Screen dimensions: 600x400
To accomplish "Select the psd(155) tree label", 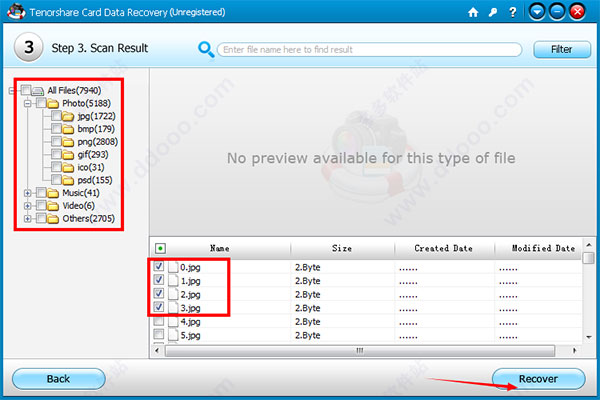I will [95, 180].
